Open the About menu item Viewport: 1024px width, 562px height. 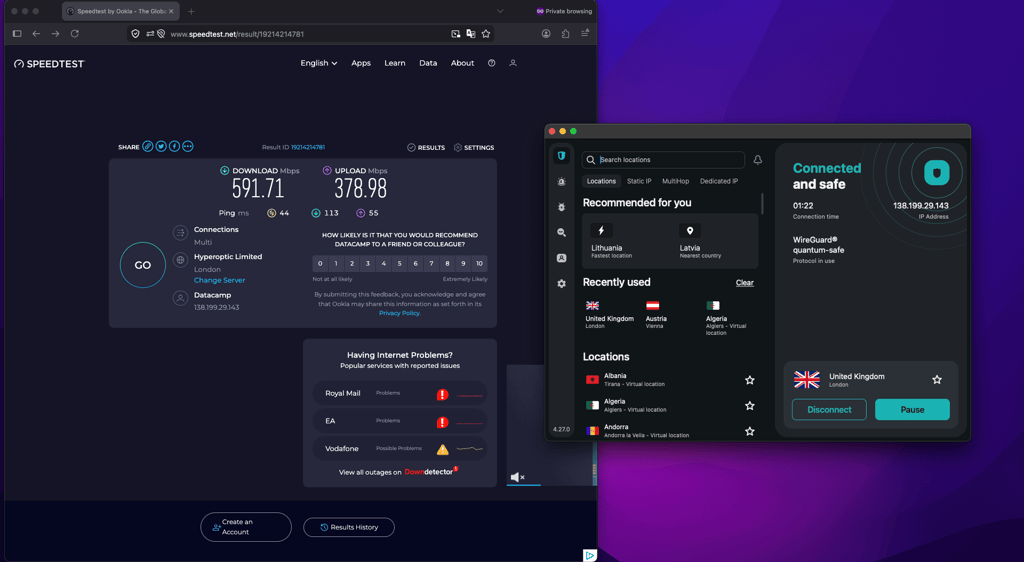pos(462,63)
